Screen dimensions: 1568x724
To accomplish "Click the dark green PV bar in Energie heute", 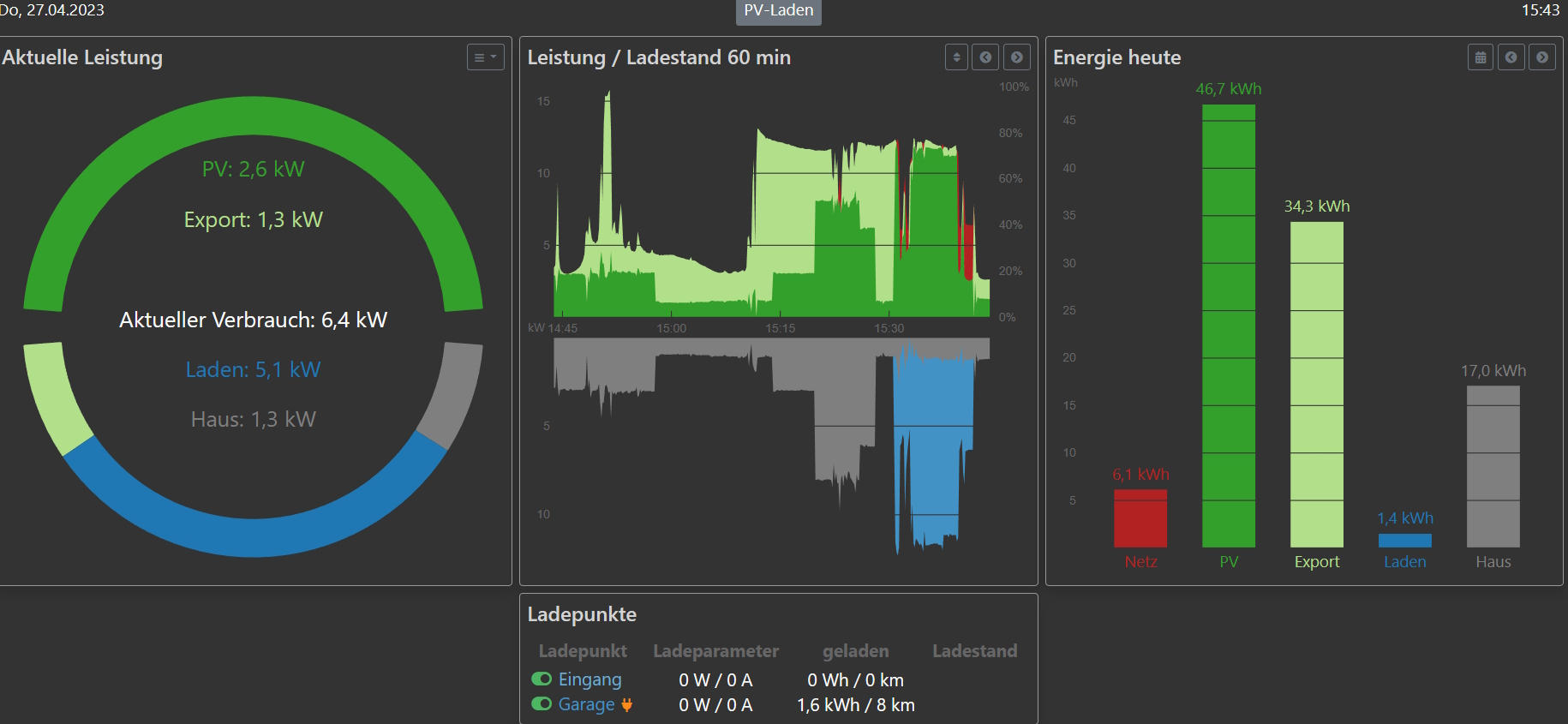I will click(1229, 326).
